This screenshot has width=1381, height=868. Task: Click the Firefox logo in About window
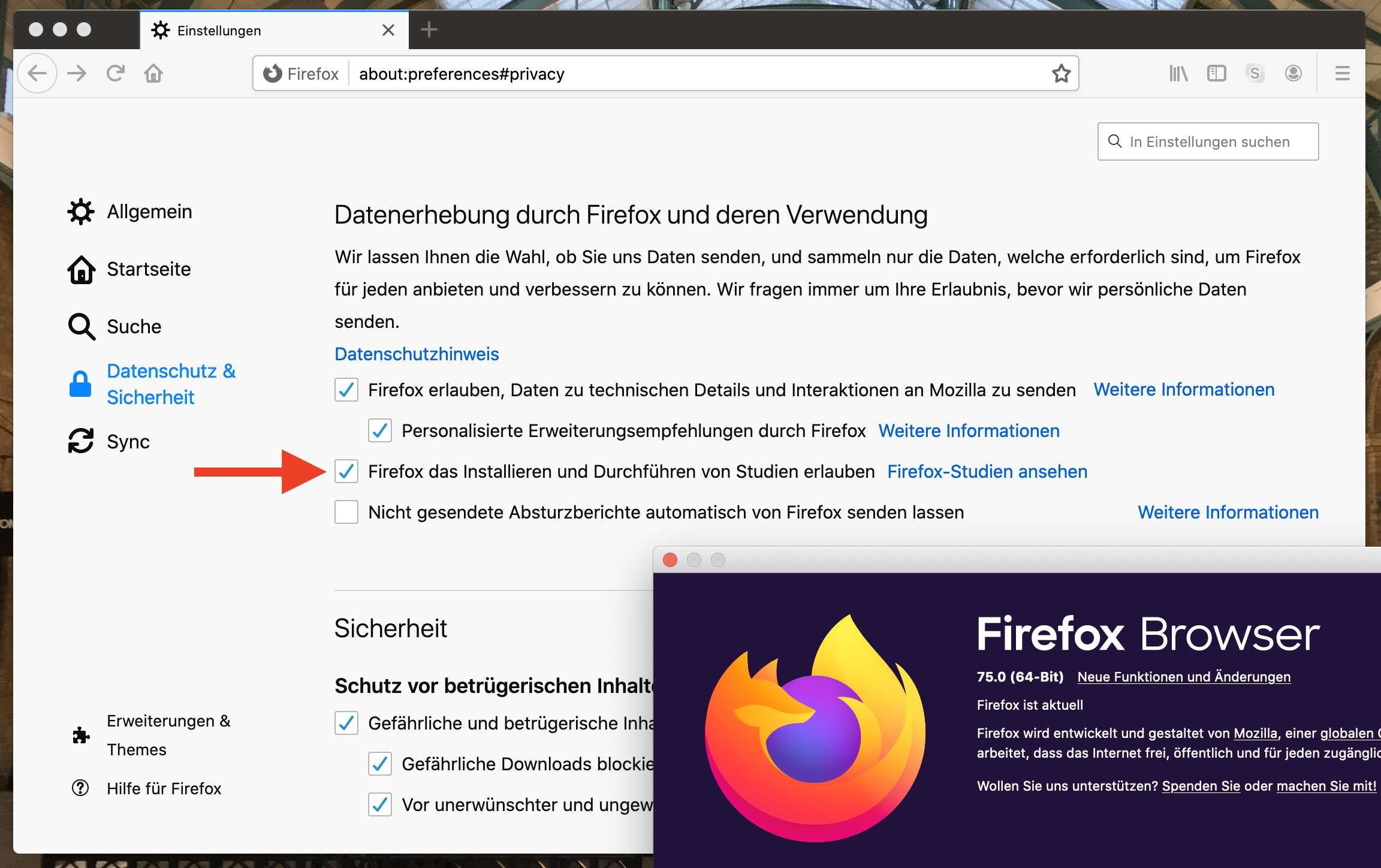pyautogui.click(x=815, y=728)
